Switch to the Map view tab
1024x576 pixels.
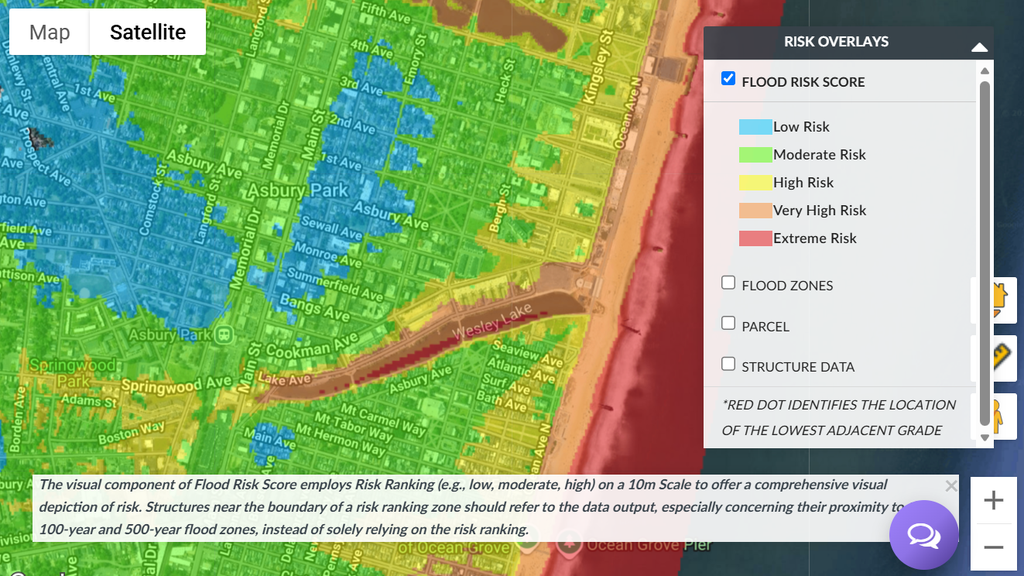coord(49,32)
